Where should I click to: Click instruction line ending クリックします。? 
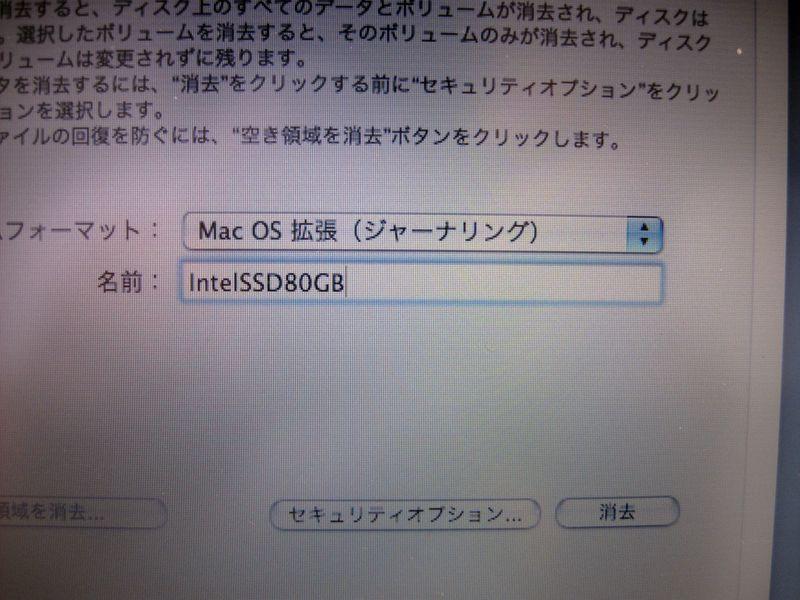pyautogui.click(x=310, y=137)
